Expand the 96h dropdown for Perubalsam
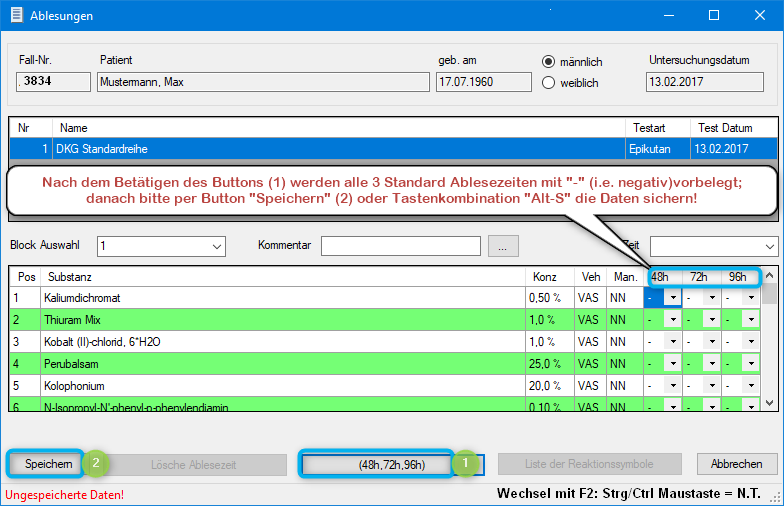The height and width of the screenshot is (506, 784). pos(750,363)
